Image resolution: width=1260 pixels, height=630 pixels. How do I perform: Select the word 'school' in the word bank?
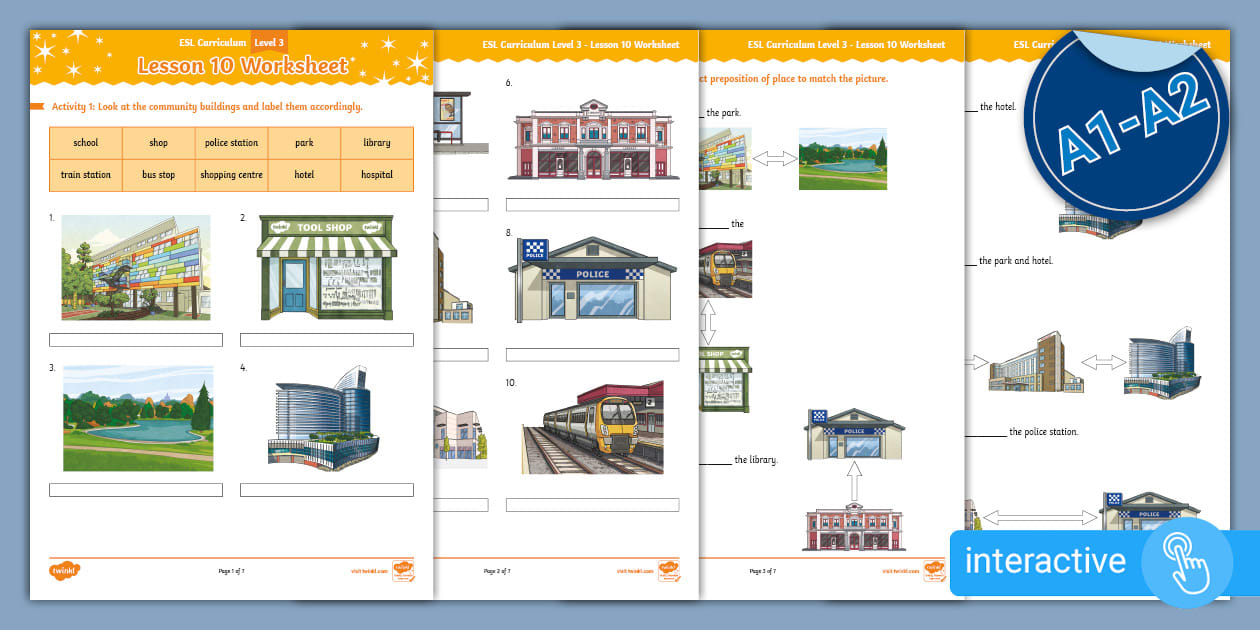pos(85,143)
